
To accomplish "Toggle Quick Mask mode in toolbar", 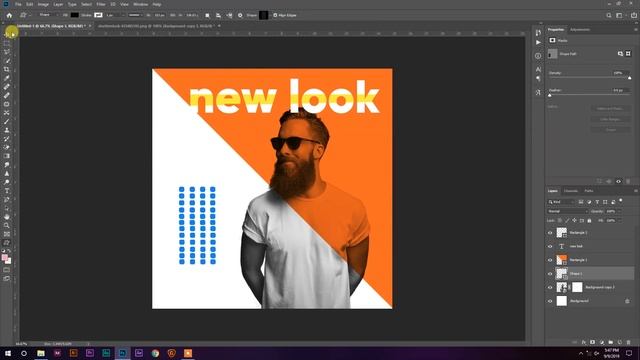I will pyautogui.click(x=7, y=270).
